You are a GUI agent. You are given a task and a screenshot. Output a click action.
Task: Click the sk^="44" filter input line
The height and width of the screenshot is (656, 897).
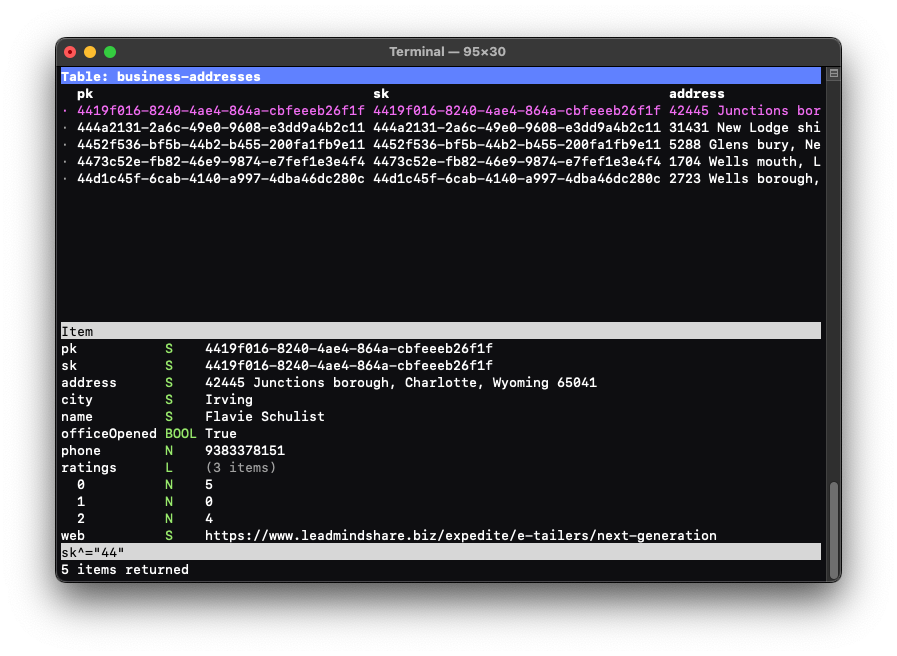[x=440, y=552]
